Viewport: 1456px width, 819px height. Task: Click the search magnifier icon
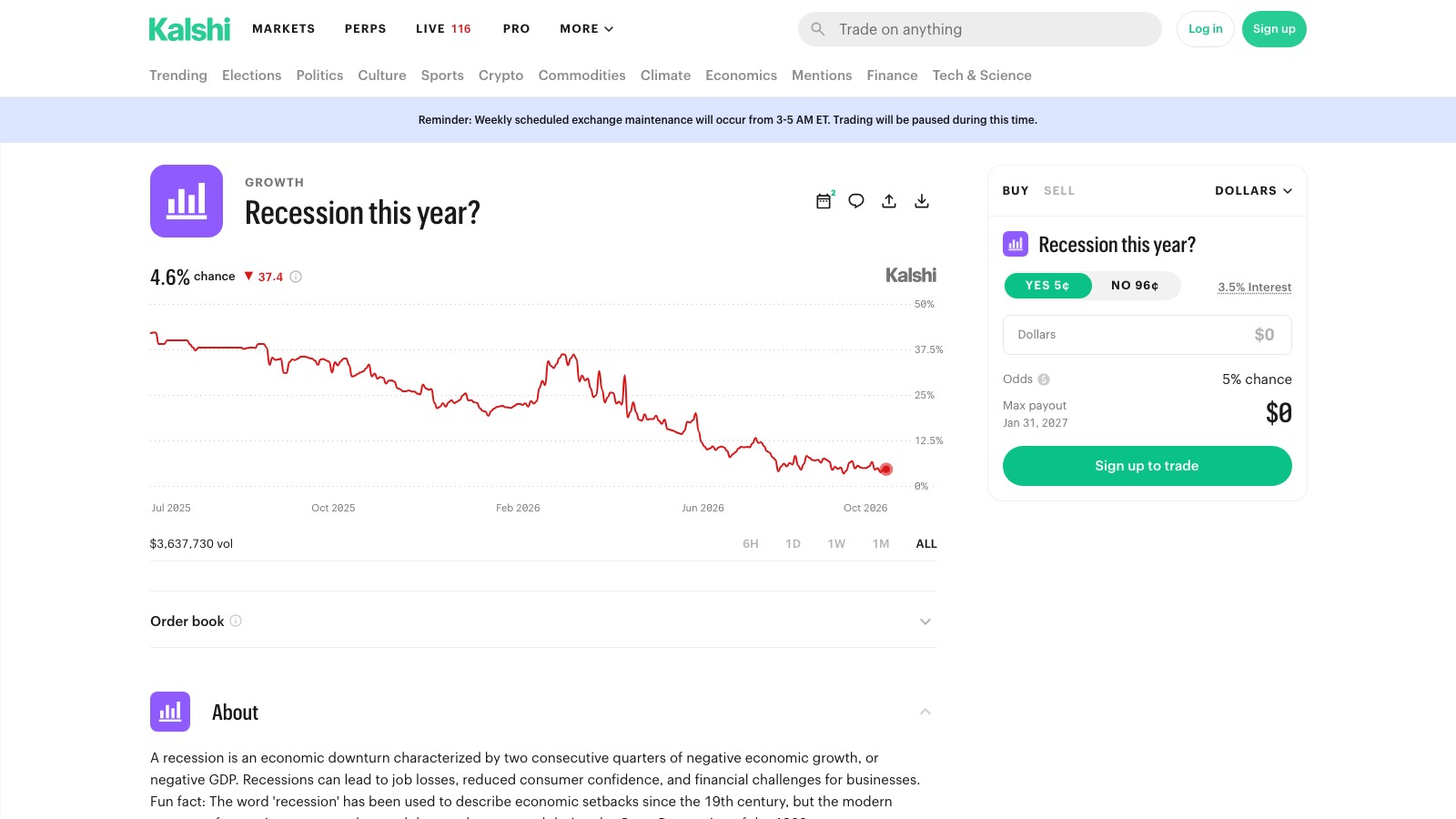(x=818, y=29)
